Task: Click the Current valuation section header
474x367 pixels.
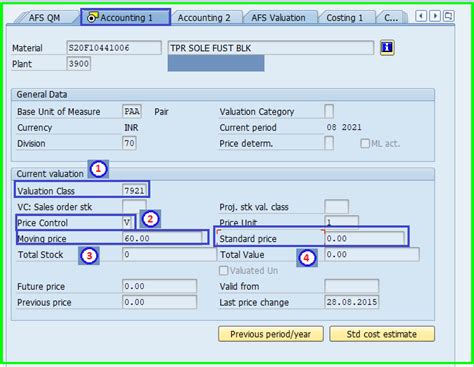Action: [x=223, y=174]
